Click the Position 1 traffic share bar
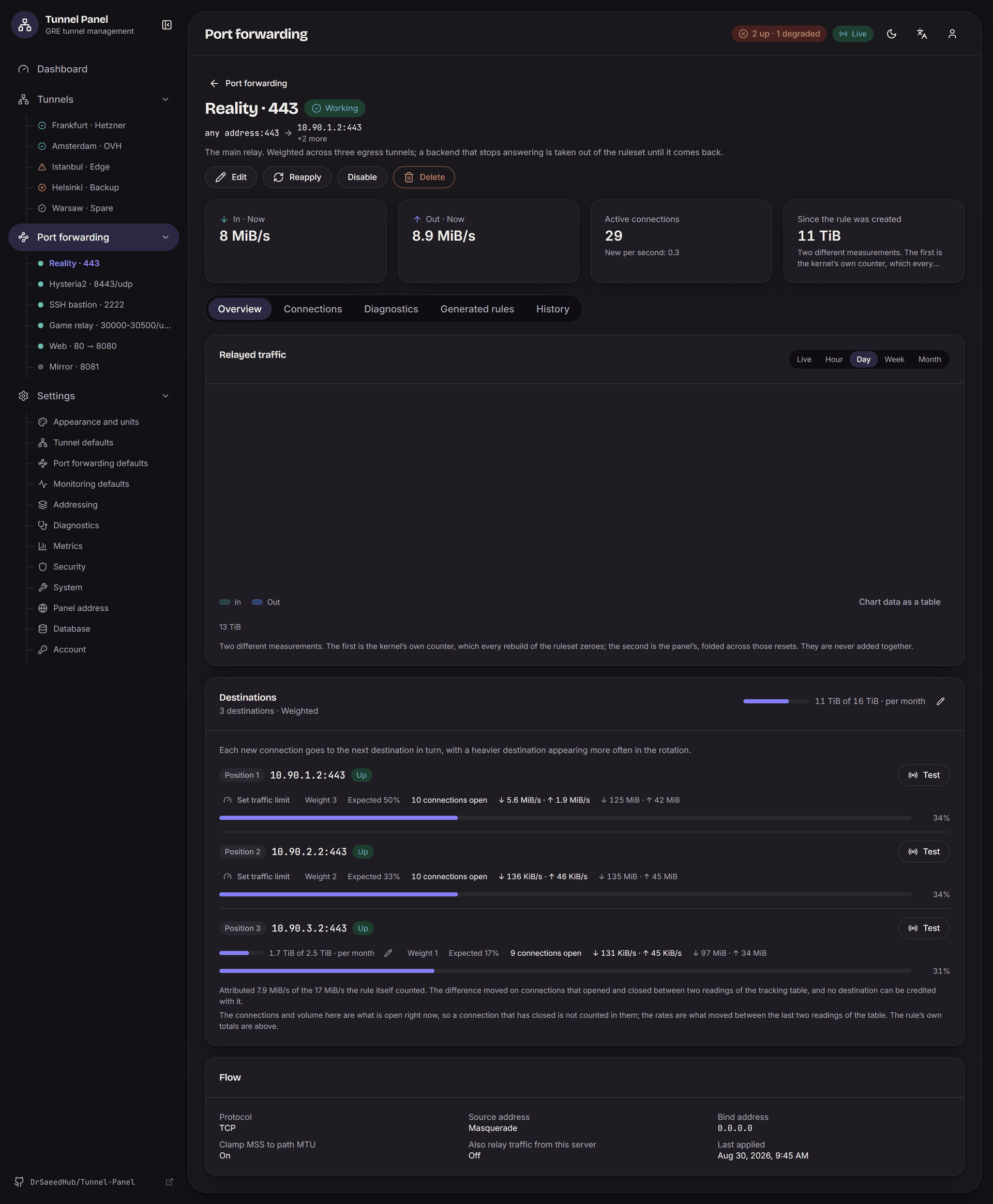993x1204 pixels. click(565, 818)
